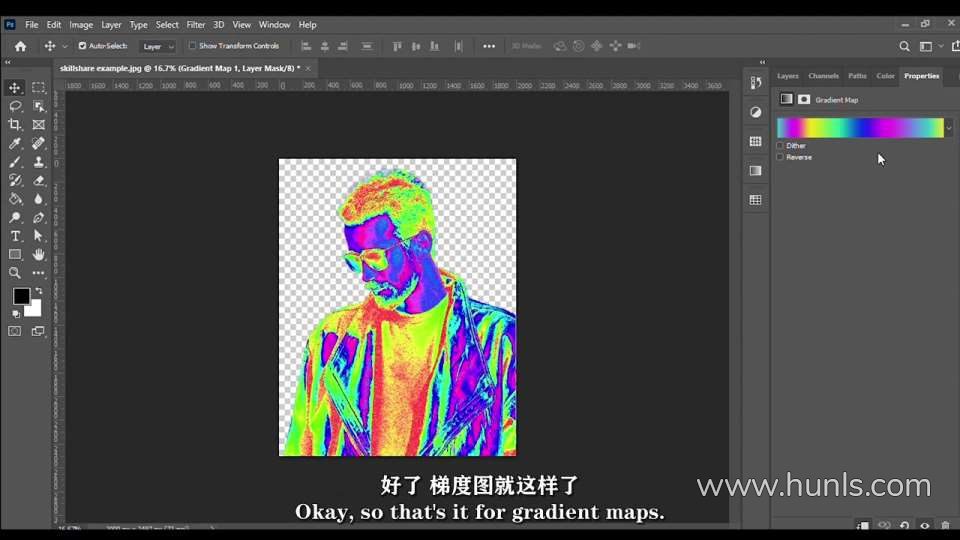Select the Move tool
Image resolution: width=960 pixels, height=540 pixels.
15,88
